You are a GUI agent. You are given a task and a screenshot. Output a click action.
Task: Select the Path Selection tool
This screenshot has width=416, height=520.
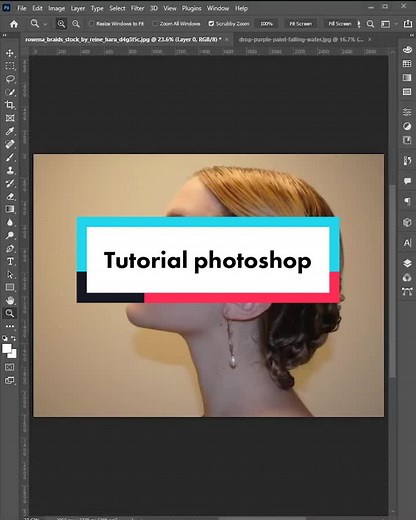(10, 274)
